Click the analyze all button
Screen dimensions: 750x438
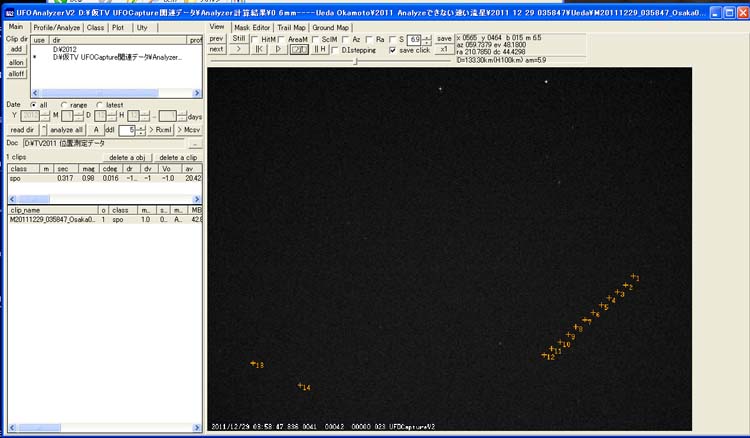tap(66, 130)
